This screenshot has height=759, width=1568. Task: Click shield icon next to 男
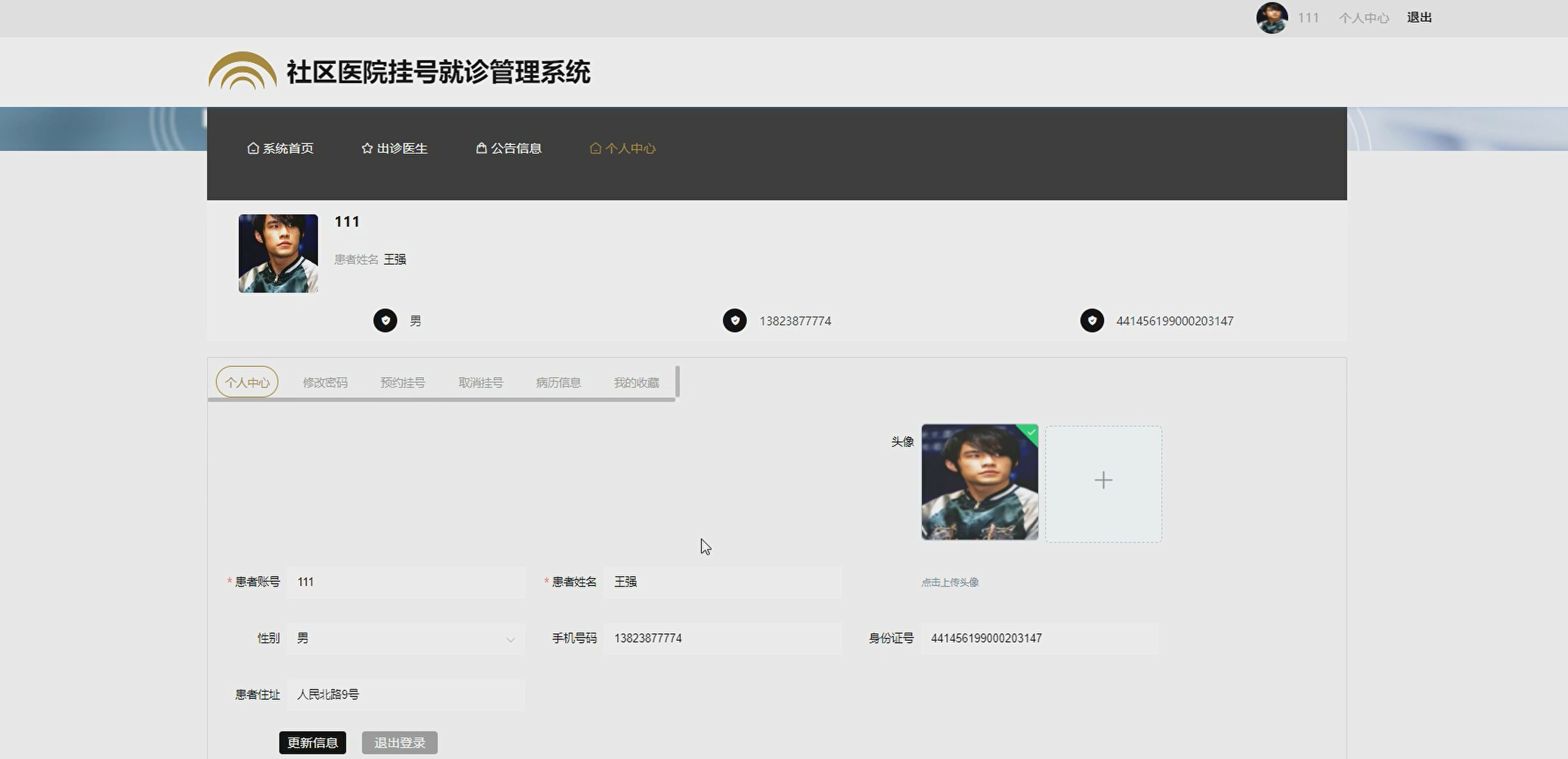click(385, 320)
